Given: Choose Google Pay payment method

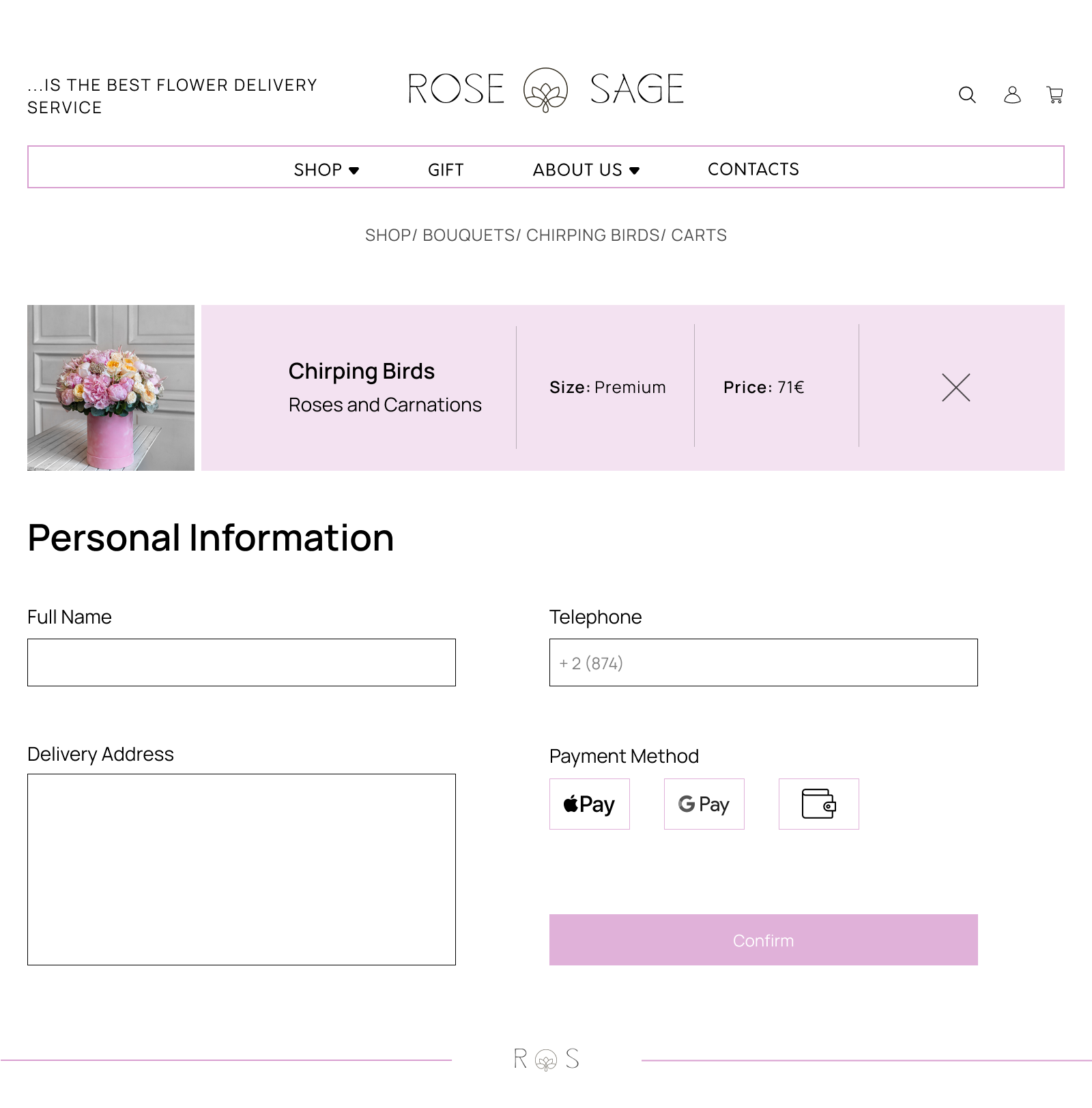Looking at the screenshot, I should (x=704, y=804).
